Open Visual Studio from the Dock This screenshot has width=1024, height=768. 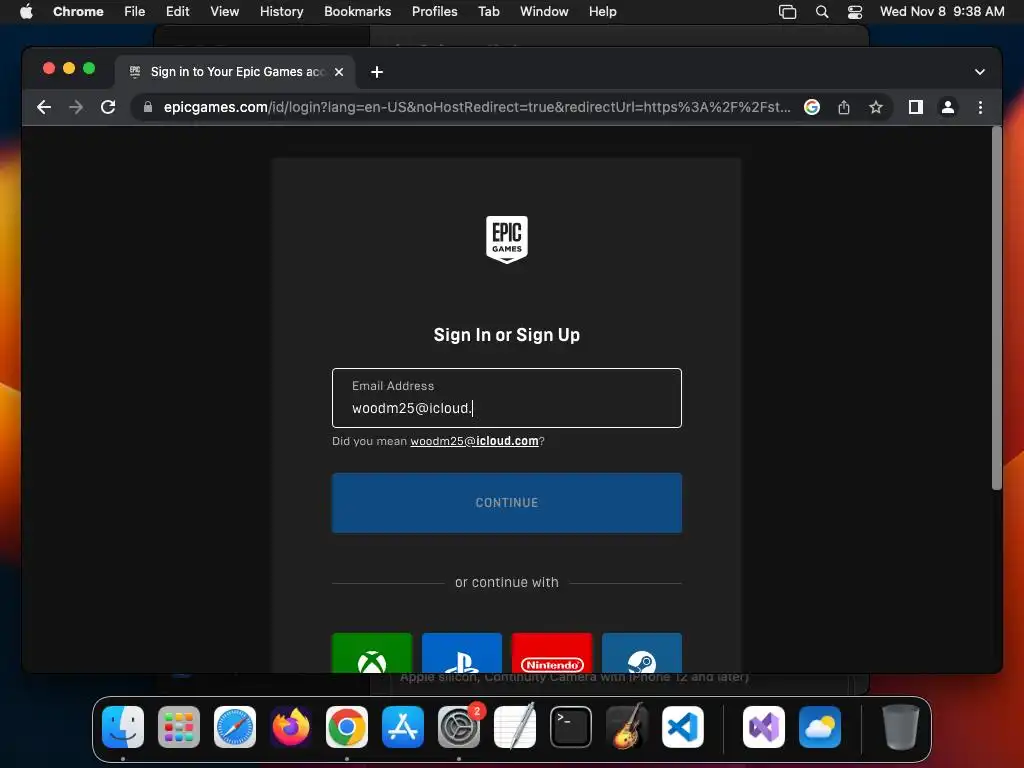[x=764, y=727]
